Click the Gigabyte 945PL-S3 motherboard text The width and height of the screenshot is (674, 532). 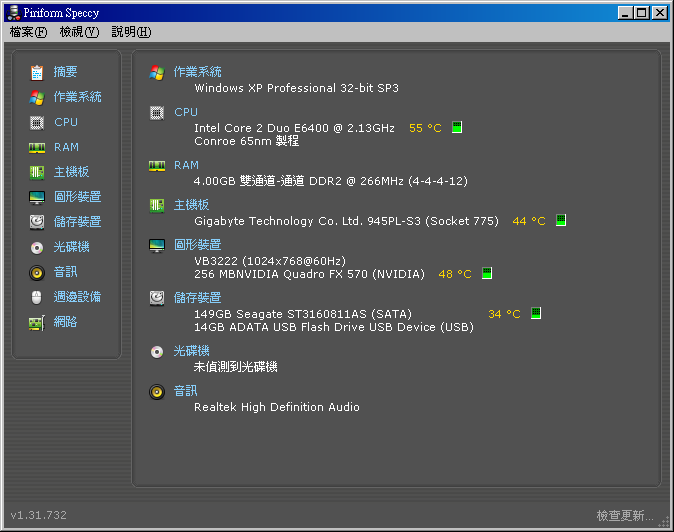(x=346, y=221)
